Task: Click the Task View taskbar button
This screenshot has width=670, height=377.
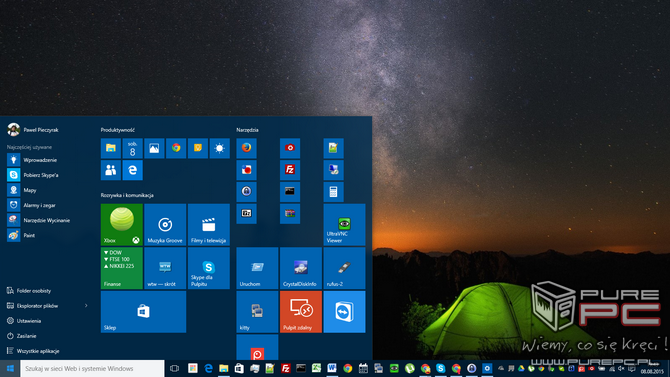Action: pyautogui.click(x=174, y=368)
